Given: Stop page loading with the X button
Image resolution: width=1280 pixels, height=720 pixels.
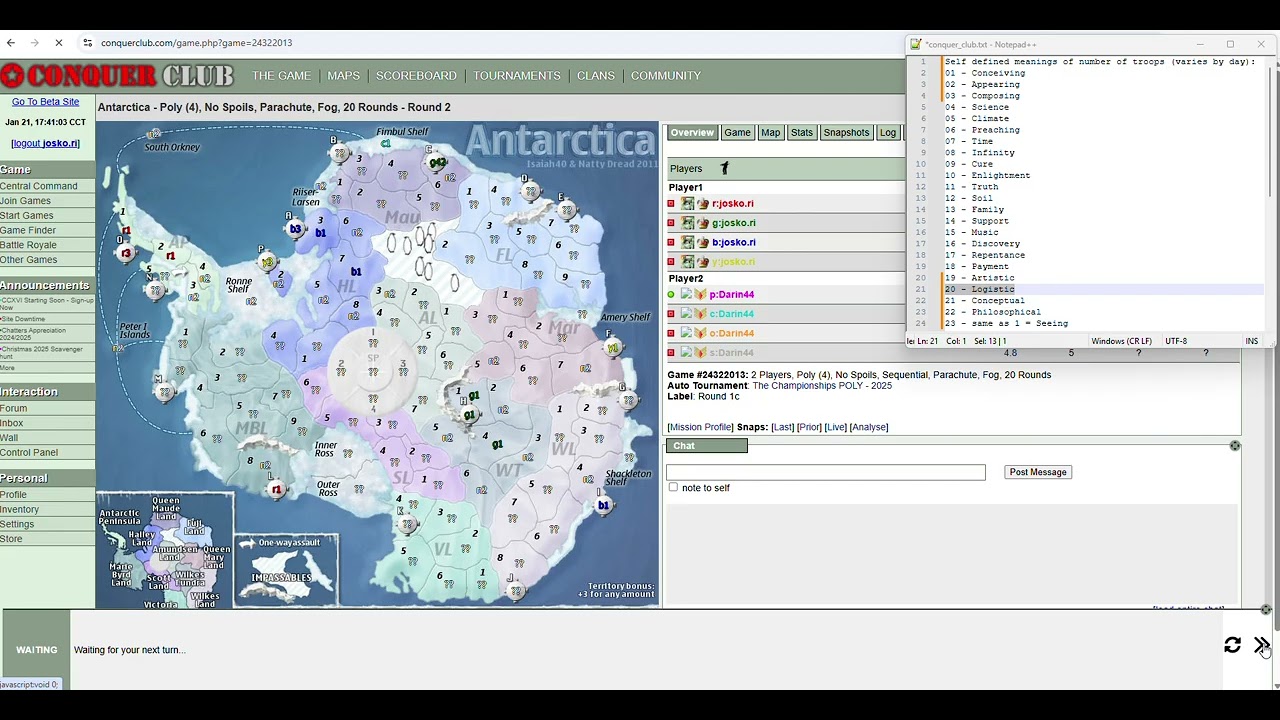Looking at the screenshot, I should [58, 43].
